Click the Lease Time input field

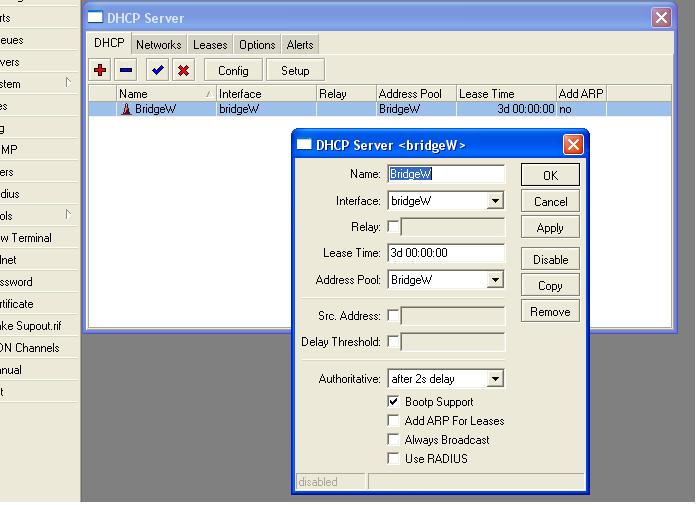(x=446, y=253)
